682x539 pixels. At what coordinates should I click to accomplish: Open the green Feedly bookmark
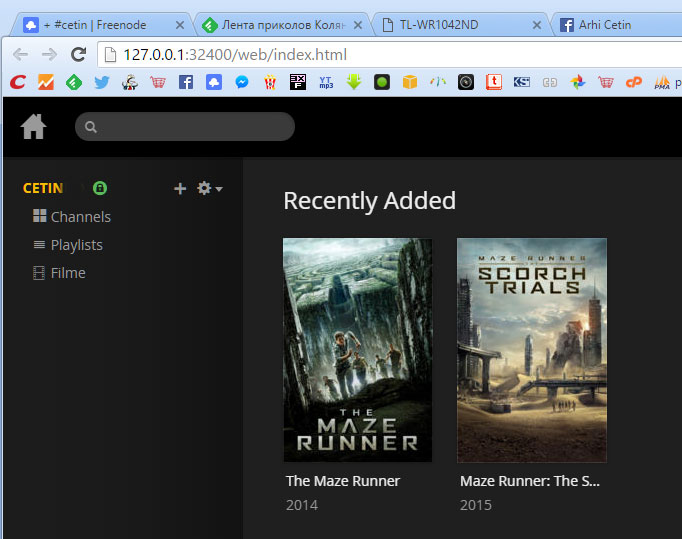[x=74, y=82]
